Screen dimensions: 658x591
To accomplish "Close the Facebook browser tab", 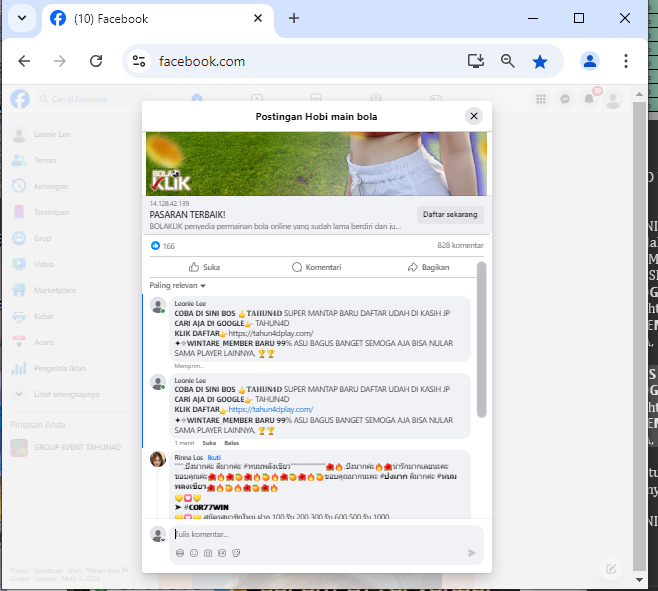I will click(258, 18).
